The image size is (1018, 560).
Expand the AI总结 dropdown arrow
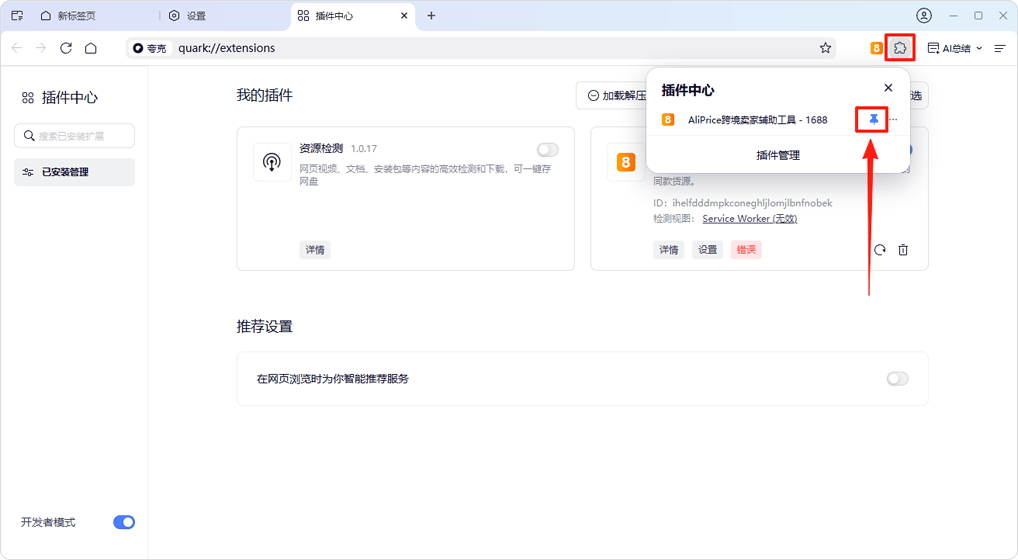click(979, 48)
